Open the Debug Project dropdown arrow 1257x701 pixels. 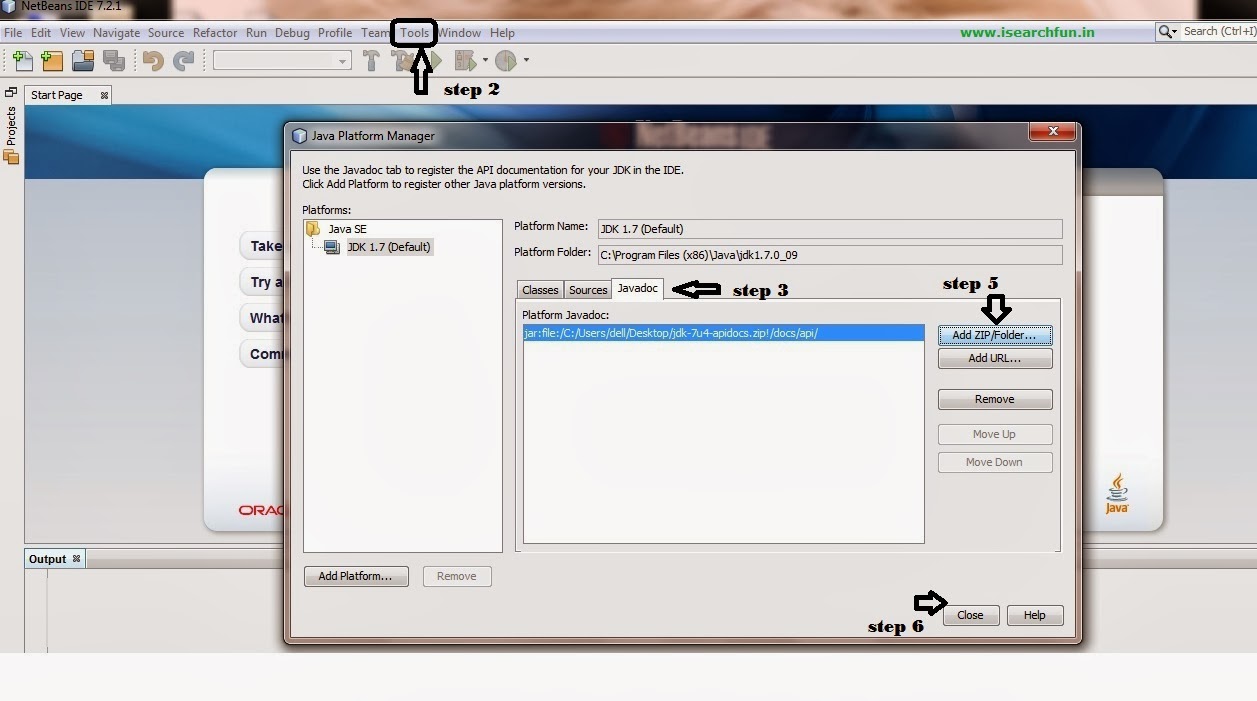(485, 61)
